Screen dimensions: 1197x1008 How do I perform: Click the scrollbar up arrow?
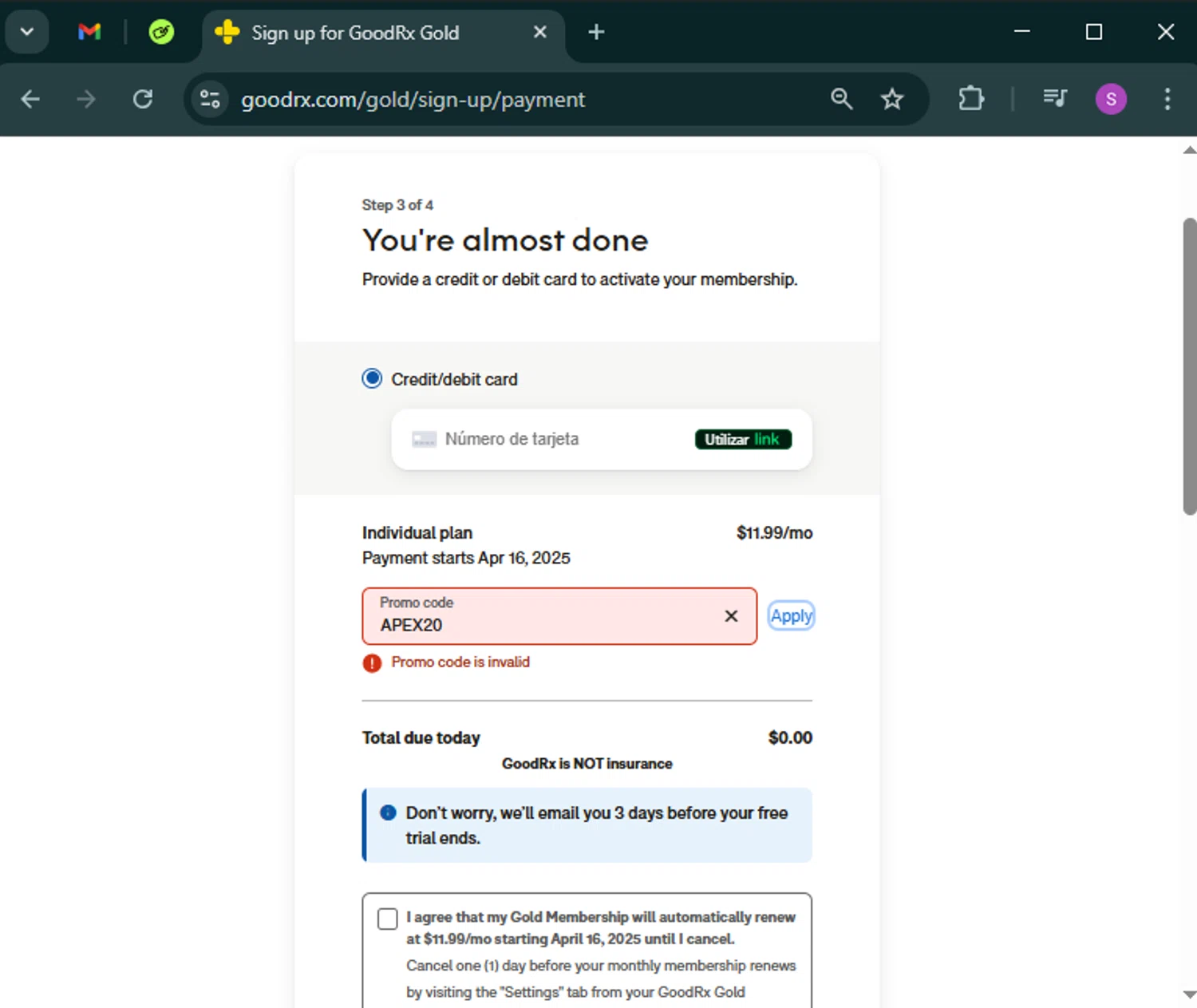tap(1190, 149)
